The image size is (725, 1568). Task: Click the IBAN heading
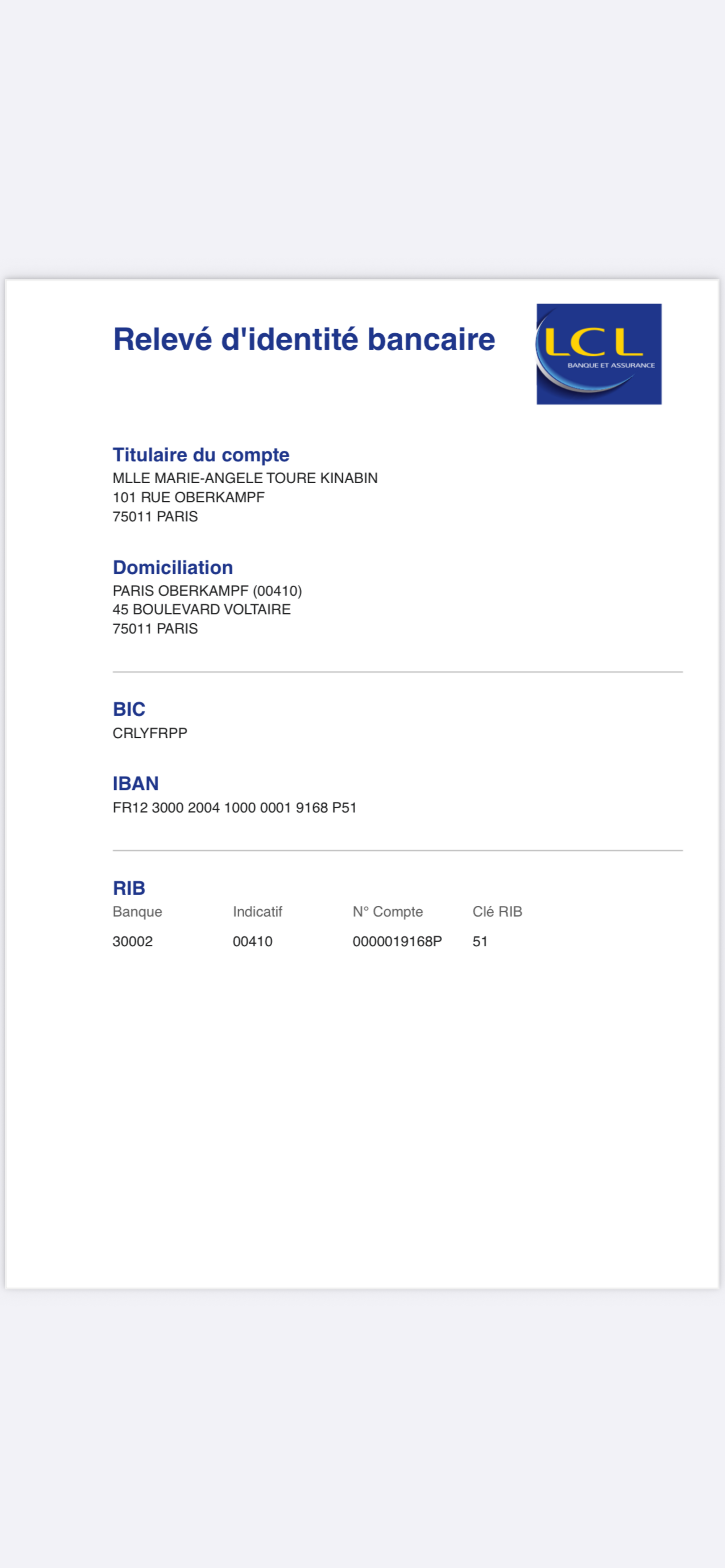(x=135, y=783)
